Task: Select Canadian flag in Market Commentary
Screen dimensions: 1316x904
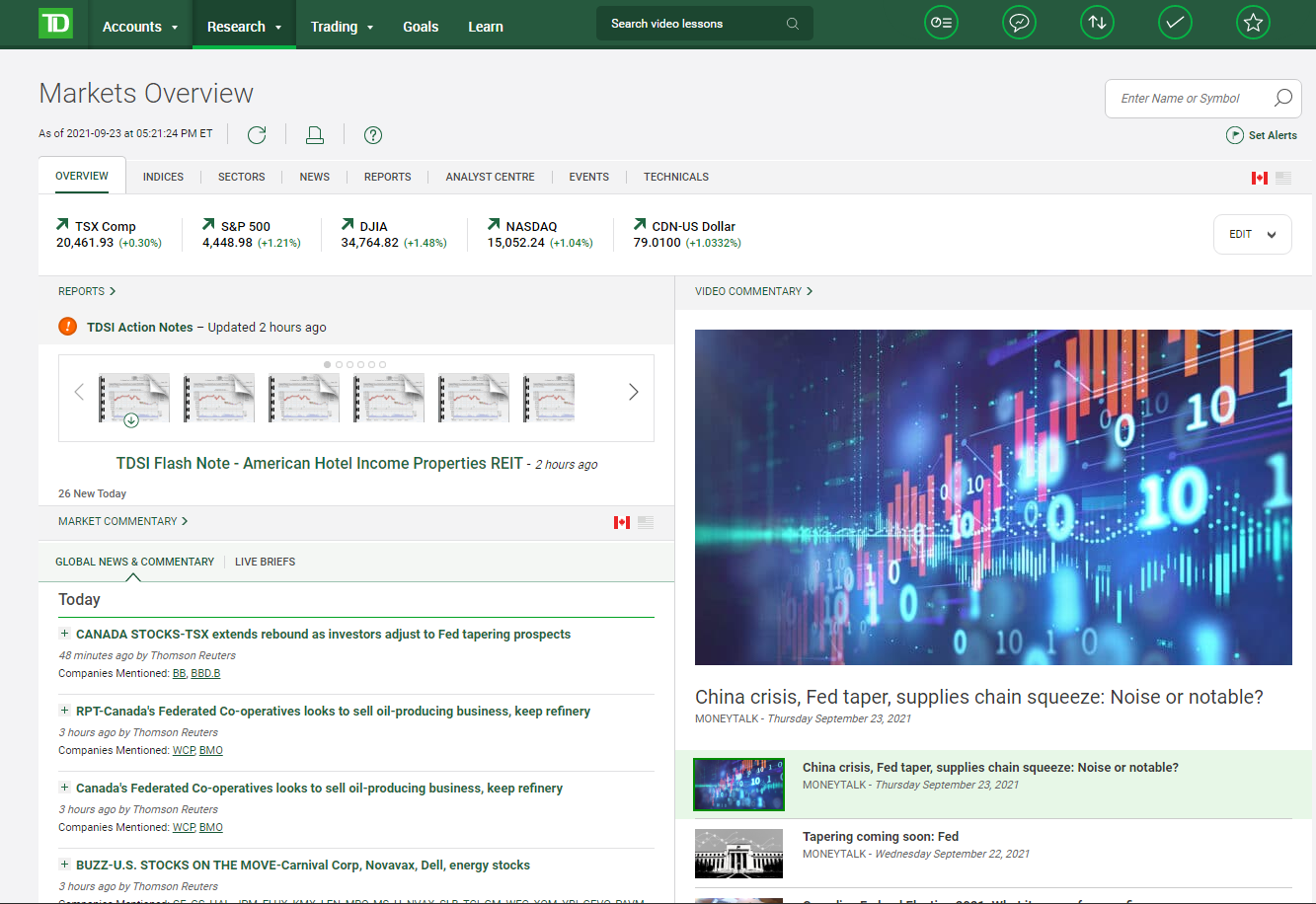Action: [x=622, y=522]
